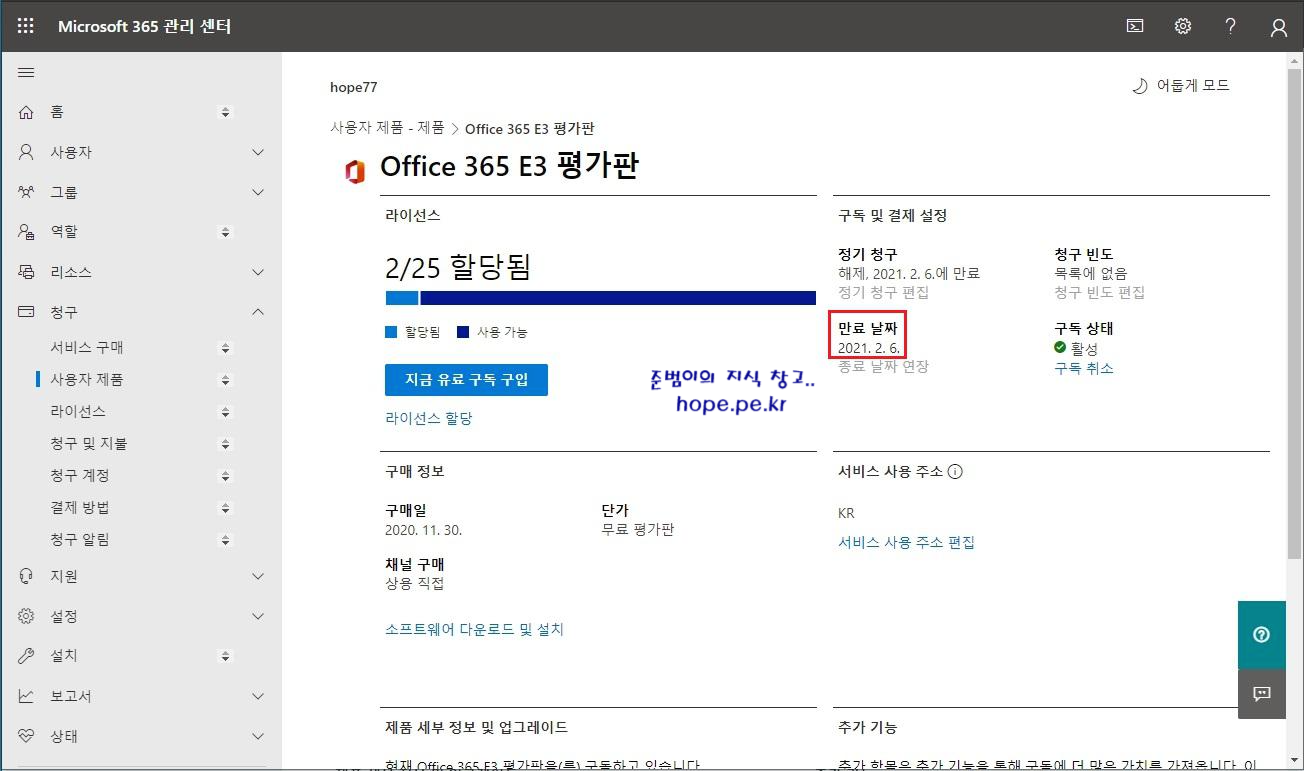Expand the 사용자 menu chevron
The image size is (1304, 771).
coord(258,152)
